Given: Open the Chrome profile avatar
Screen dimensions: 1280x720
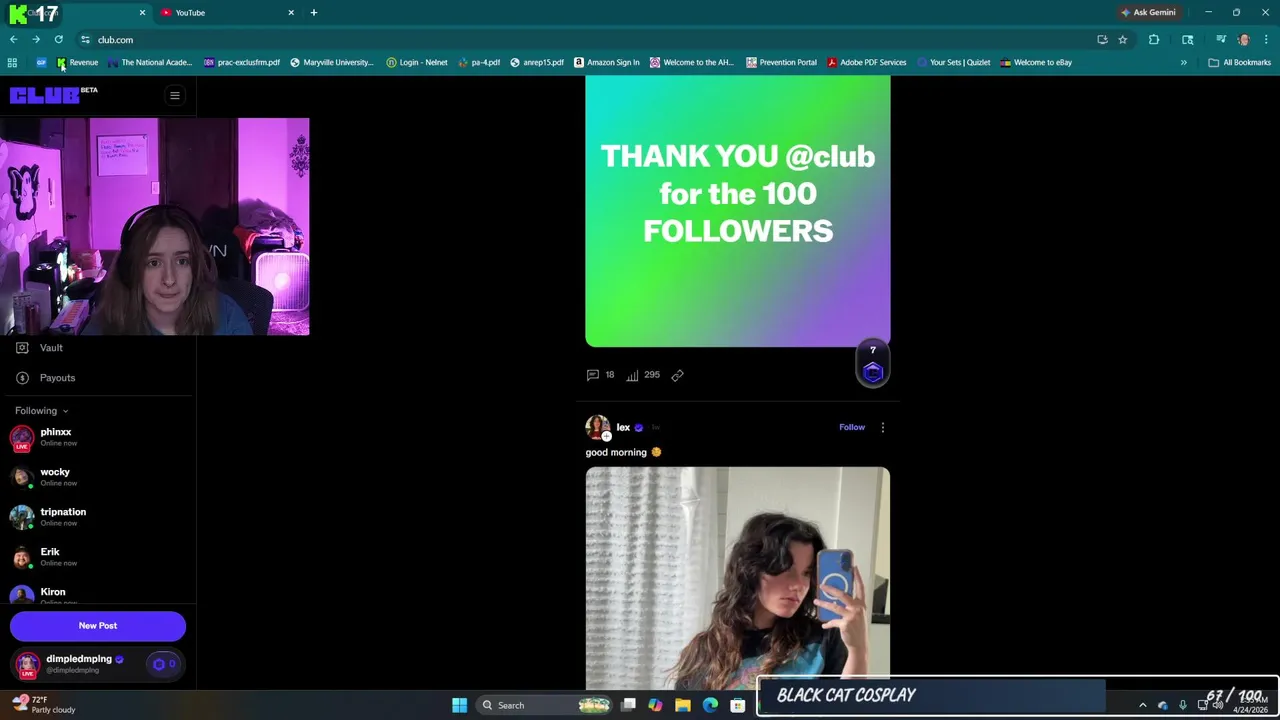Looking at the screenshot, I should (1244, 40).
